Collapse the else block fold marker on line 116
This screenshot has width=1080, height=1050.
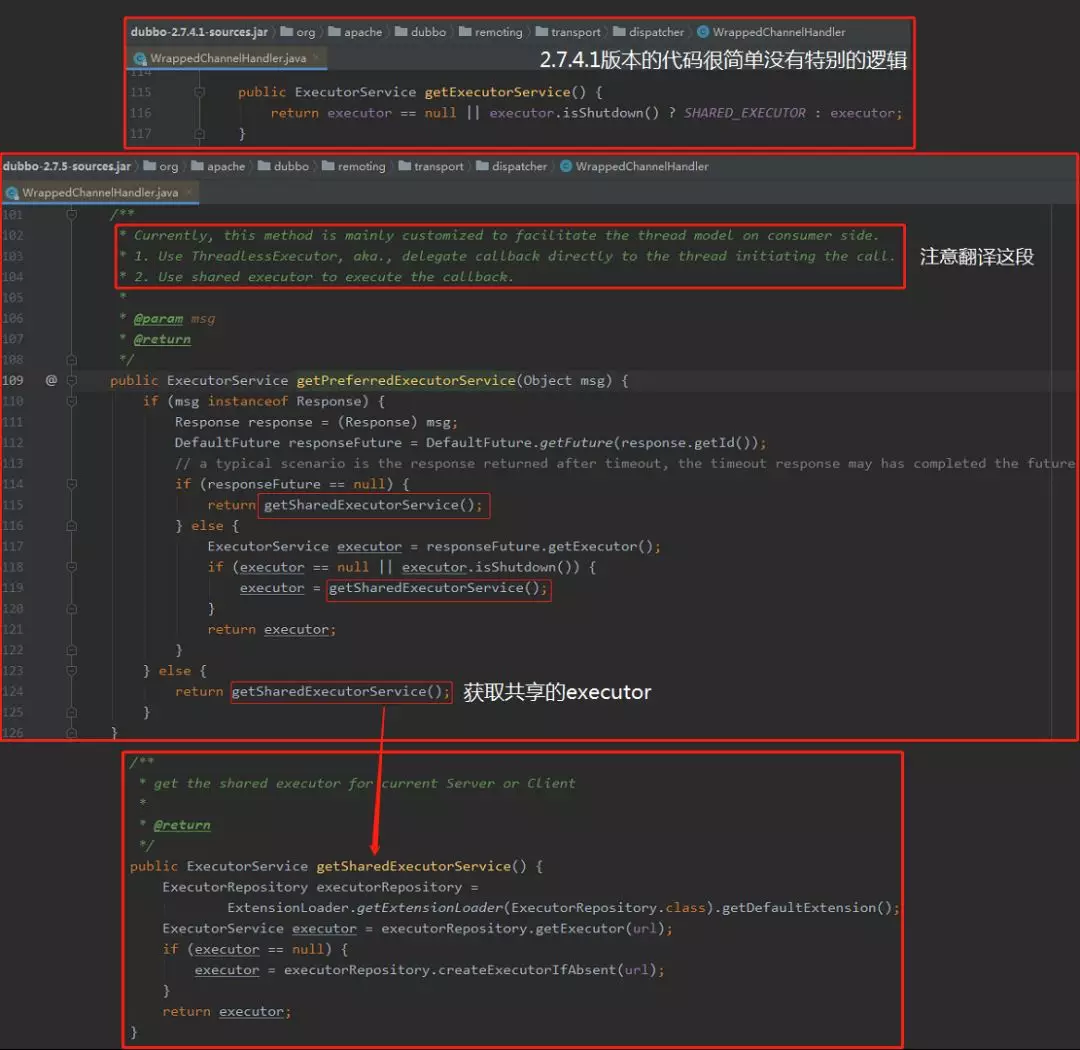tap(72, 525)
